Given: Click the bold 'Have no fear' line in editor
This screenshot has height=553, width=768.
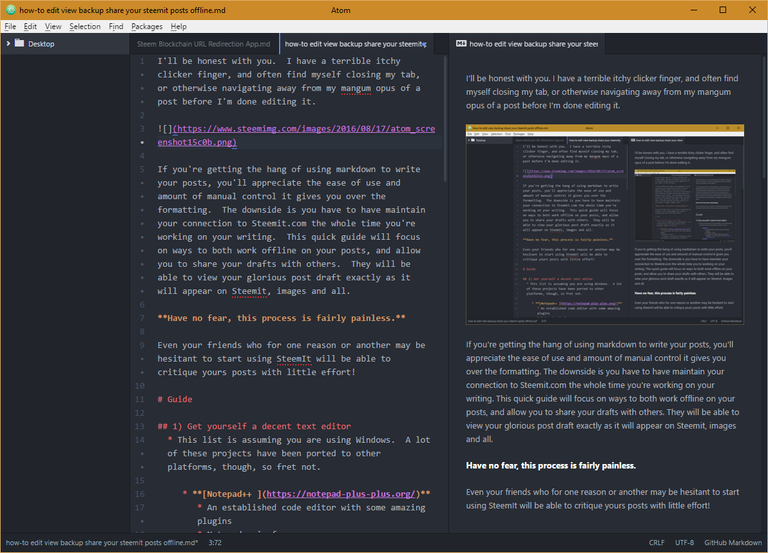Looking at the screenshot, I should point(282,318).
